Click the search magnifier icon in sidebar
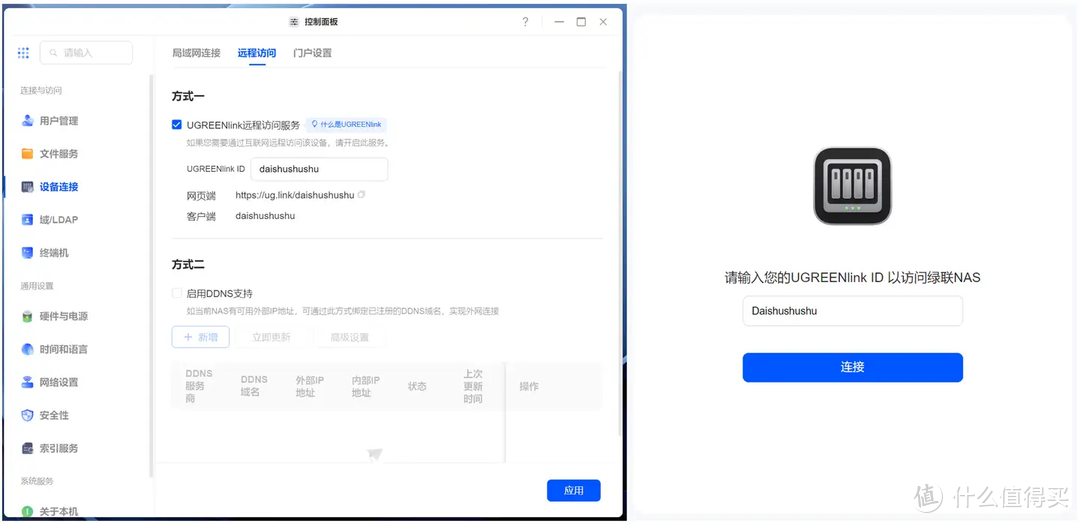 click(54, 52)
